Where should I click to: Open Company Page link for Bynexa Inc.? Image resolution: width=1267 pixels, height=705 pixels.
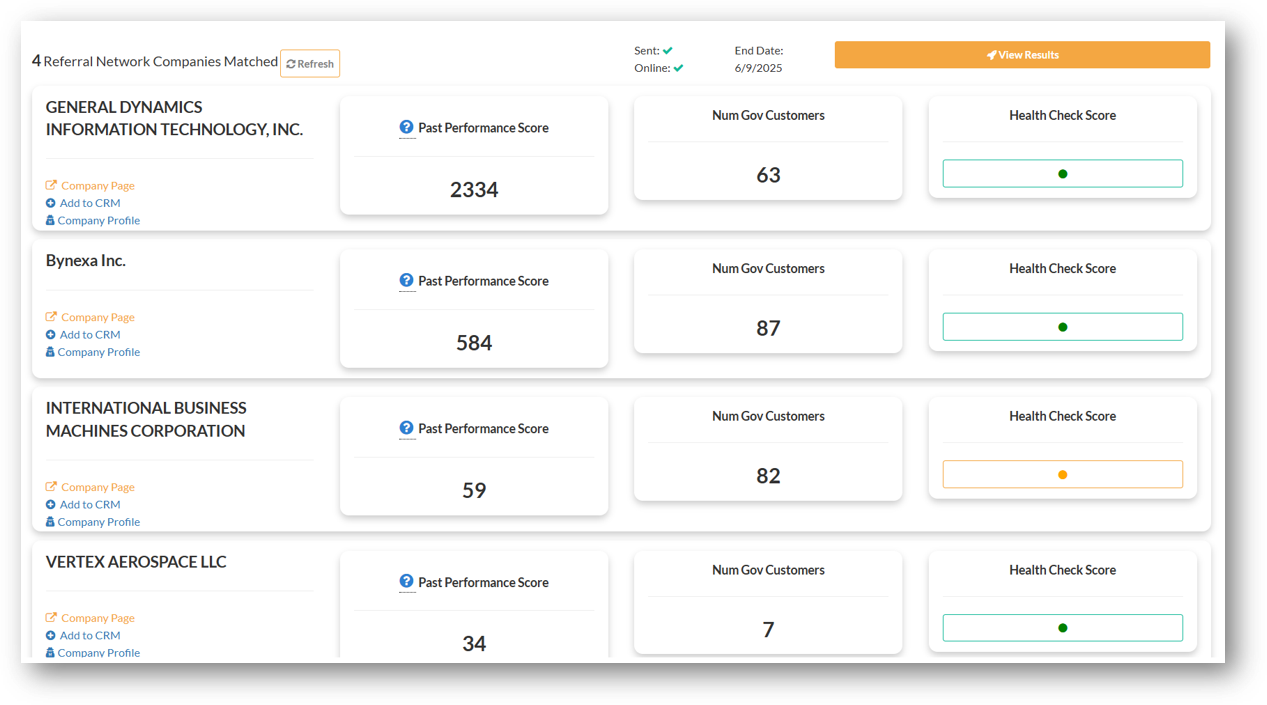click(97, 317)
